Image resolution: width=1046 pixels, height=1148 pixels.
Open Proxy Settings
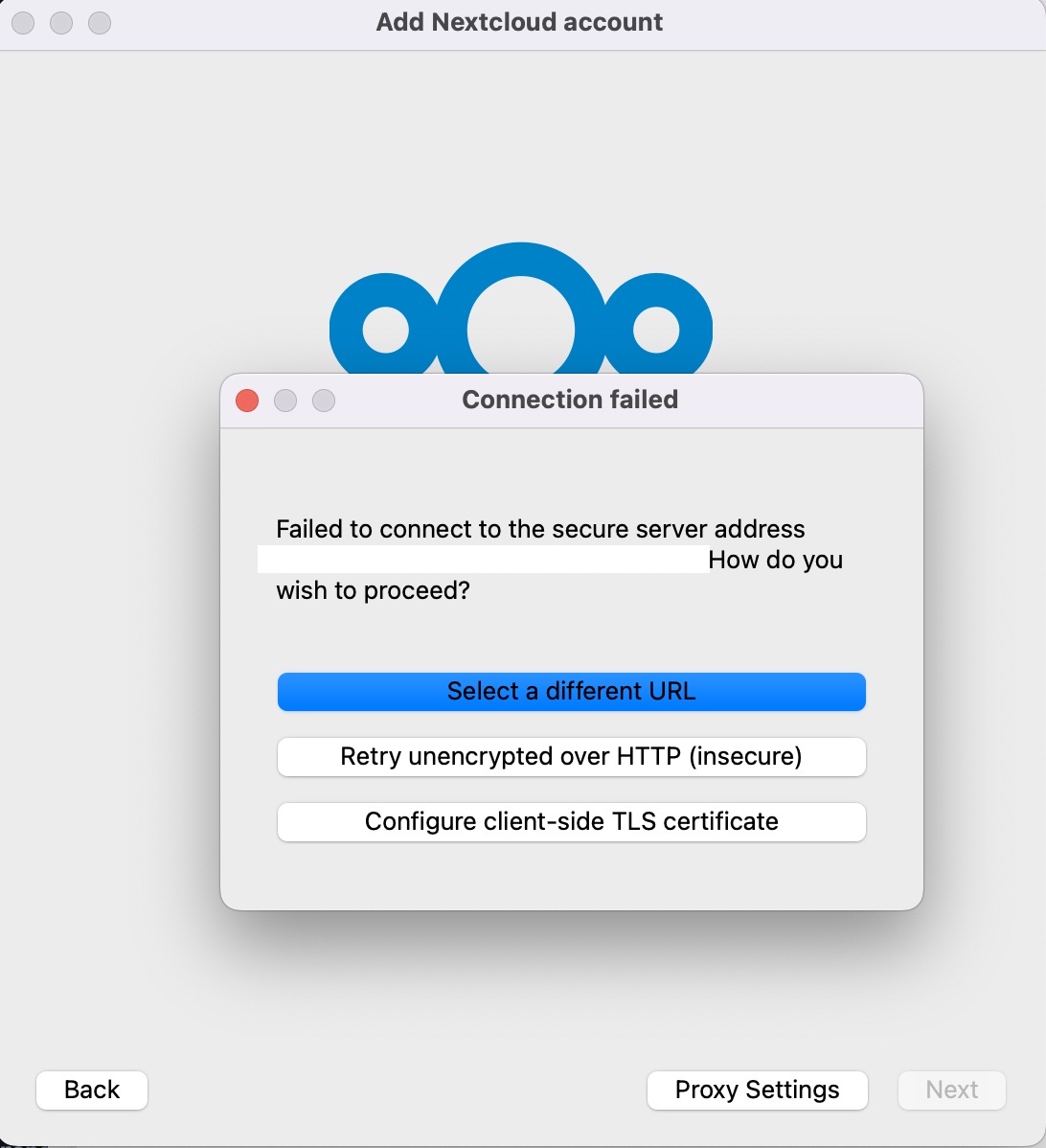[757, 1090]
